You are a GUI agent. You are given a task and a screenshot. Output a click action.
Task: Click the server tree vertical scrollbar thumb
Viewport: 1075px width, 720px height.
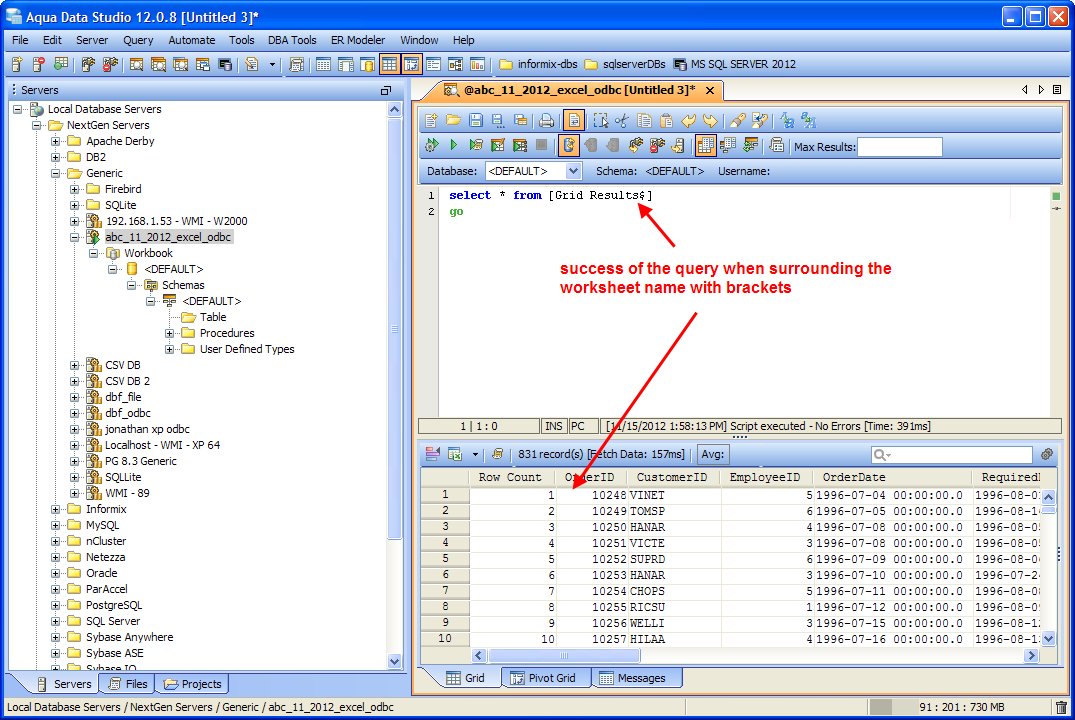[x=394, y=329]
